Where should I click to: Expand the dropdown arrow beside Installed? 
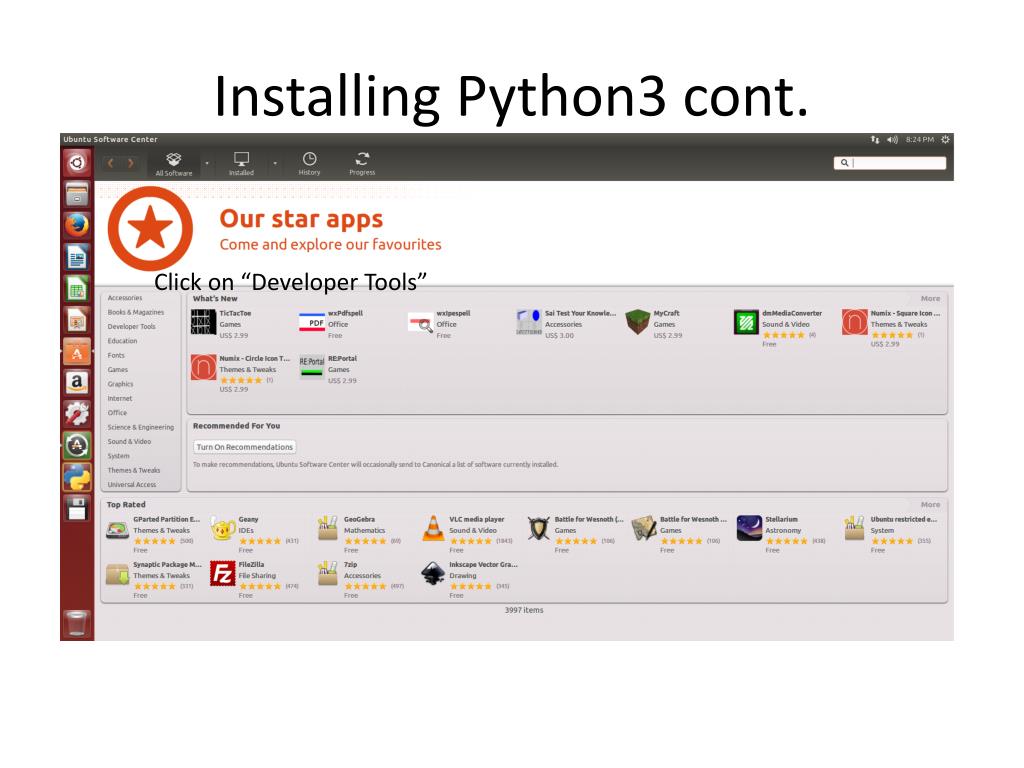pos(275,163)
